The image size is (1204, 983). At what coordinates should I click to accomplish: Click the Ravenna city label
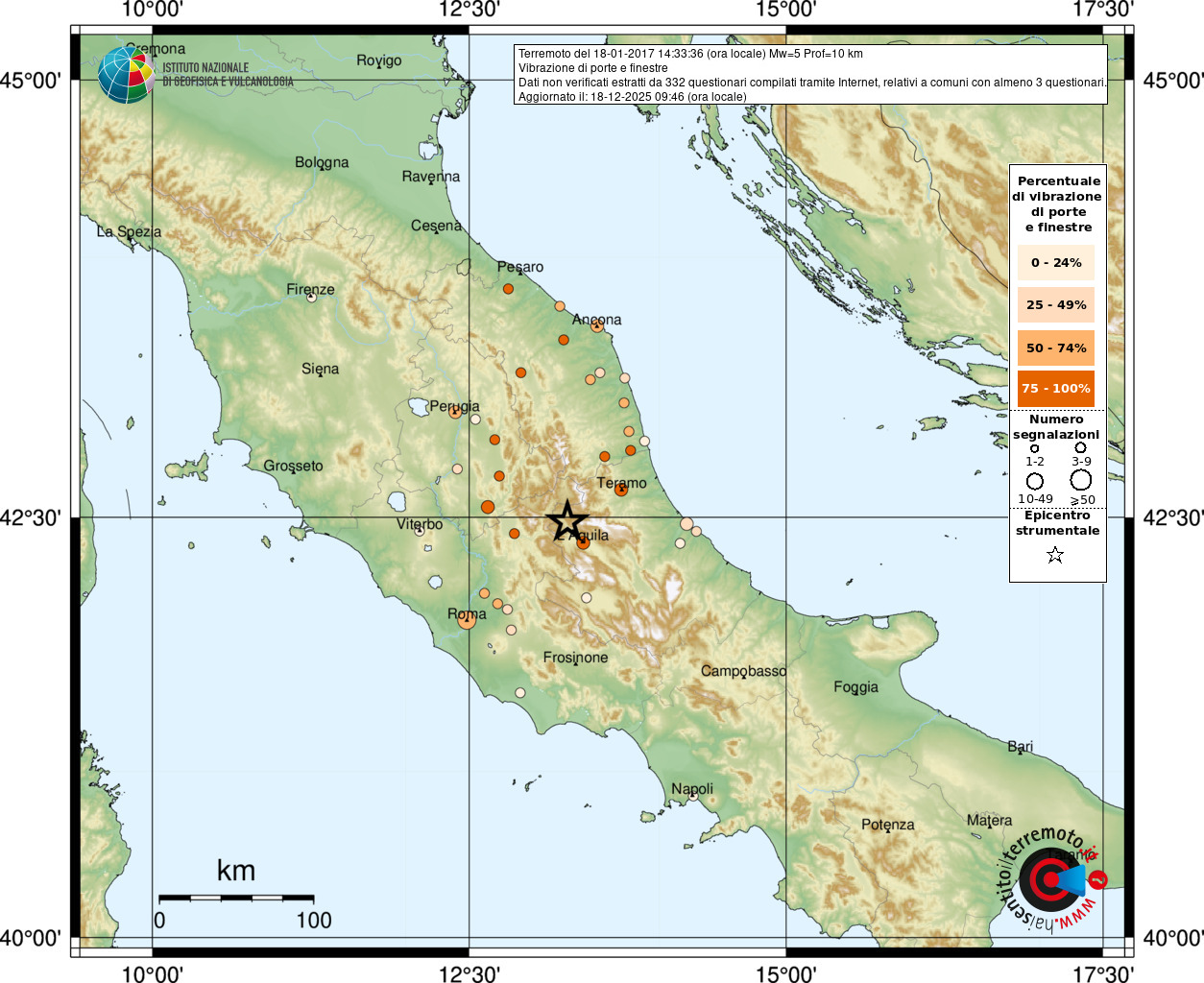click(430, 177)
